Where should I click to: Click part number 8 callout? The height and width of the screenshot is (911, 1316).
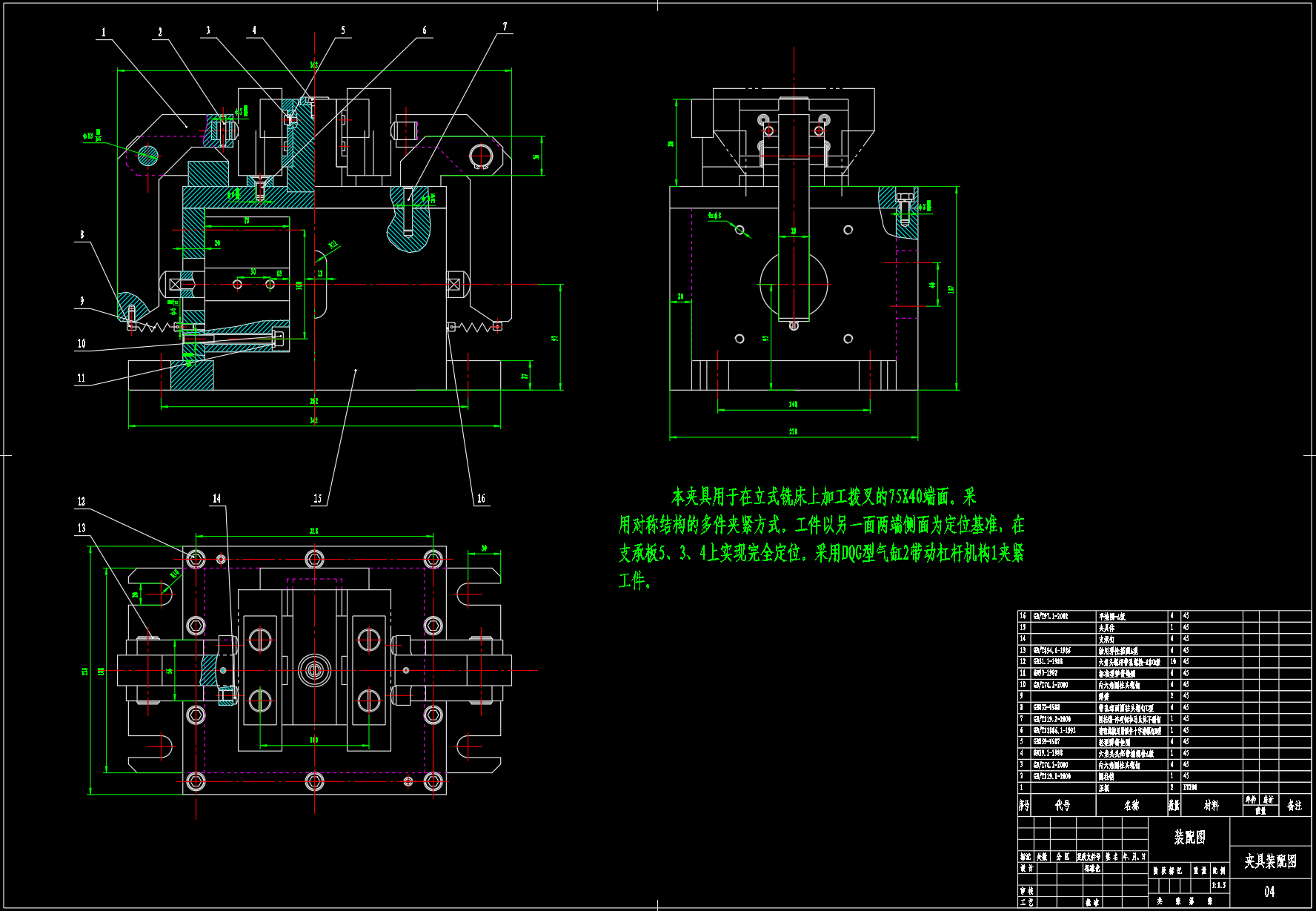[82, 234]
